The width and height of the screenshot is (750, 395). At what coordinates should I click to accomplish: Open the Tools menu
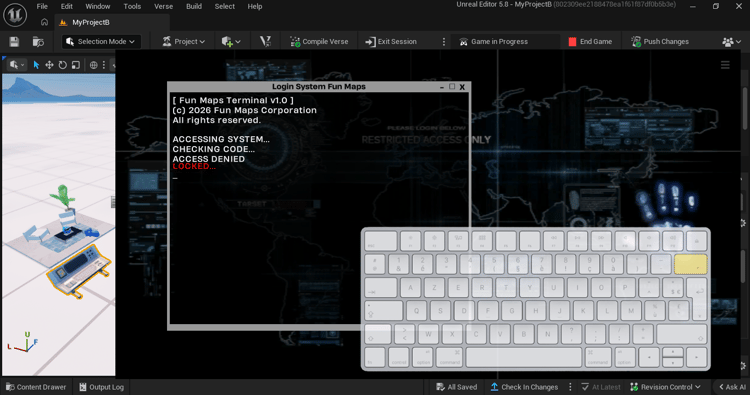click(x=132, y=6)
